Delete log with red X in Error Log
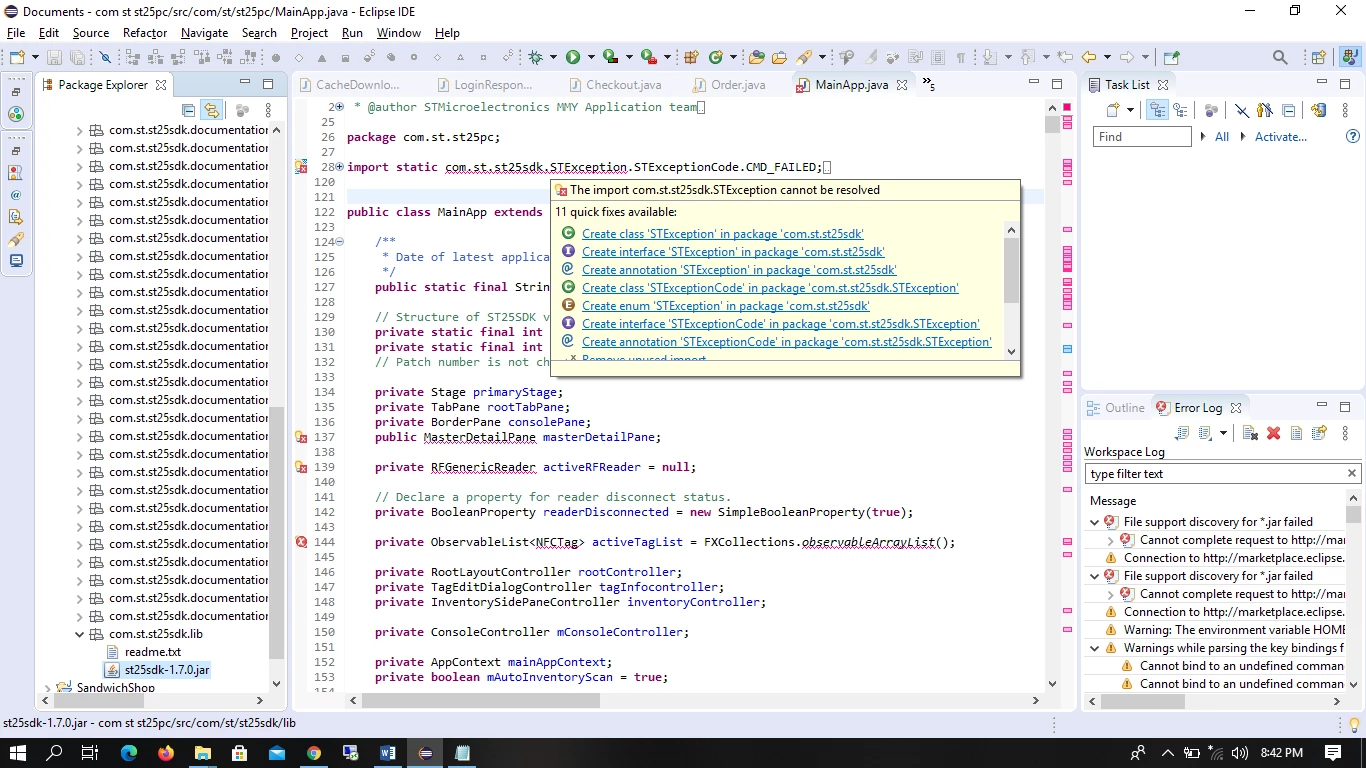 click(x=1273, y=433)
